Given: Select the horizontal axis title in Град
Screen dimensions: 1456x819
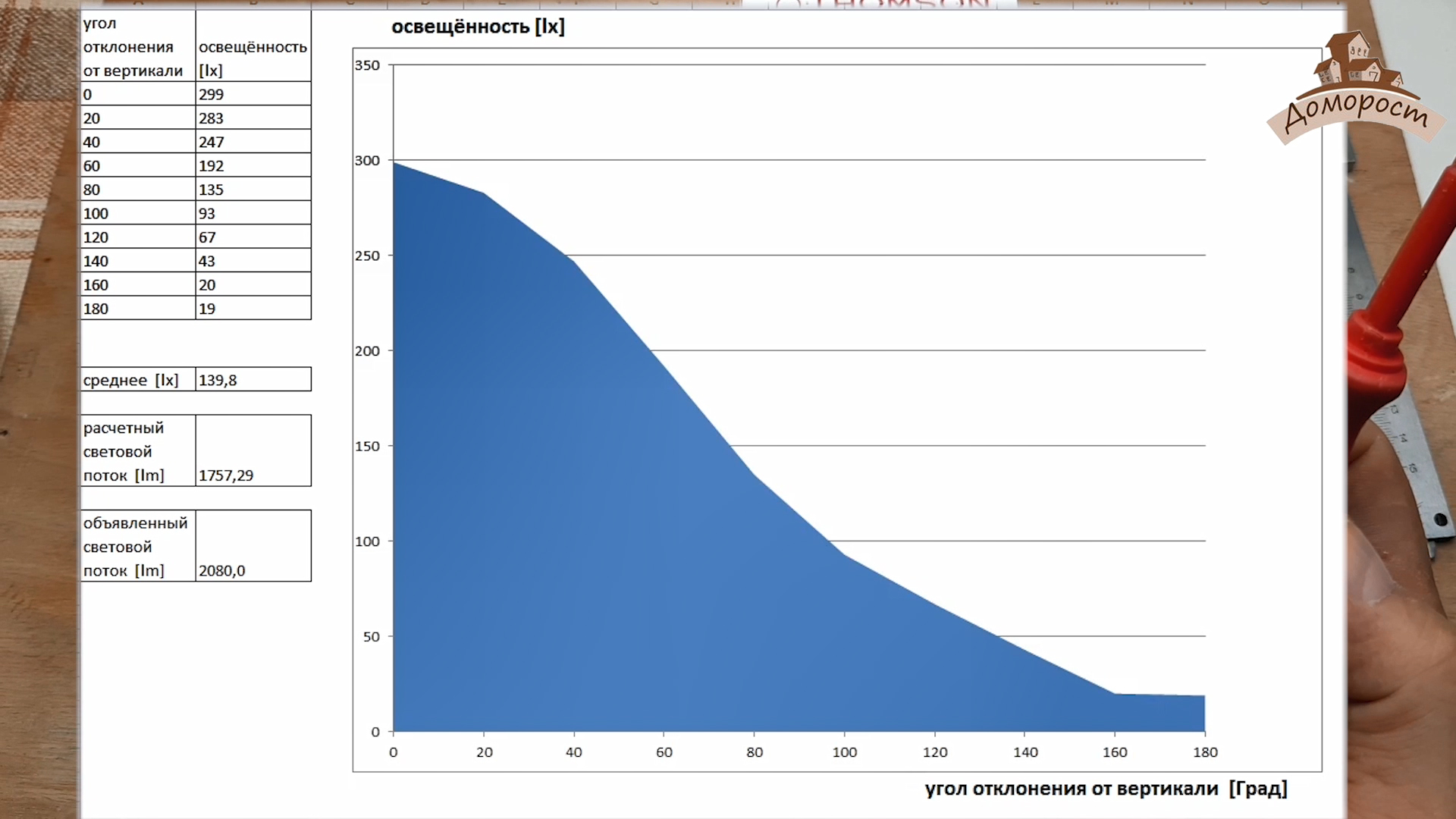Looking at the screenshot, I should click(x=1105, y=789).
